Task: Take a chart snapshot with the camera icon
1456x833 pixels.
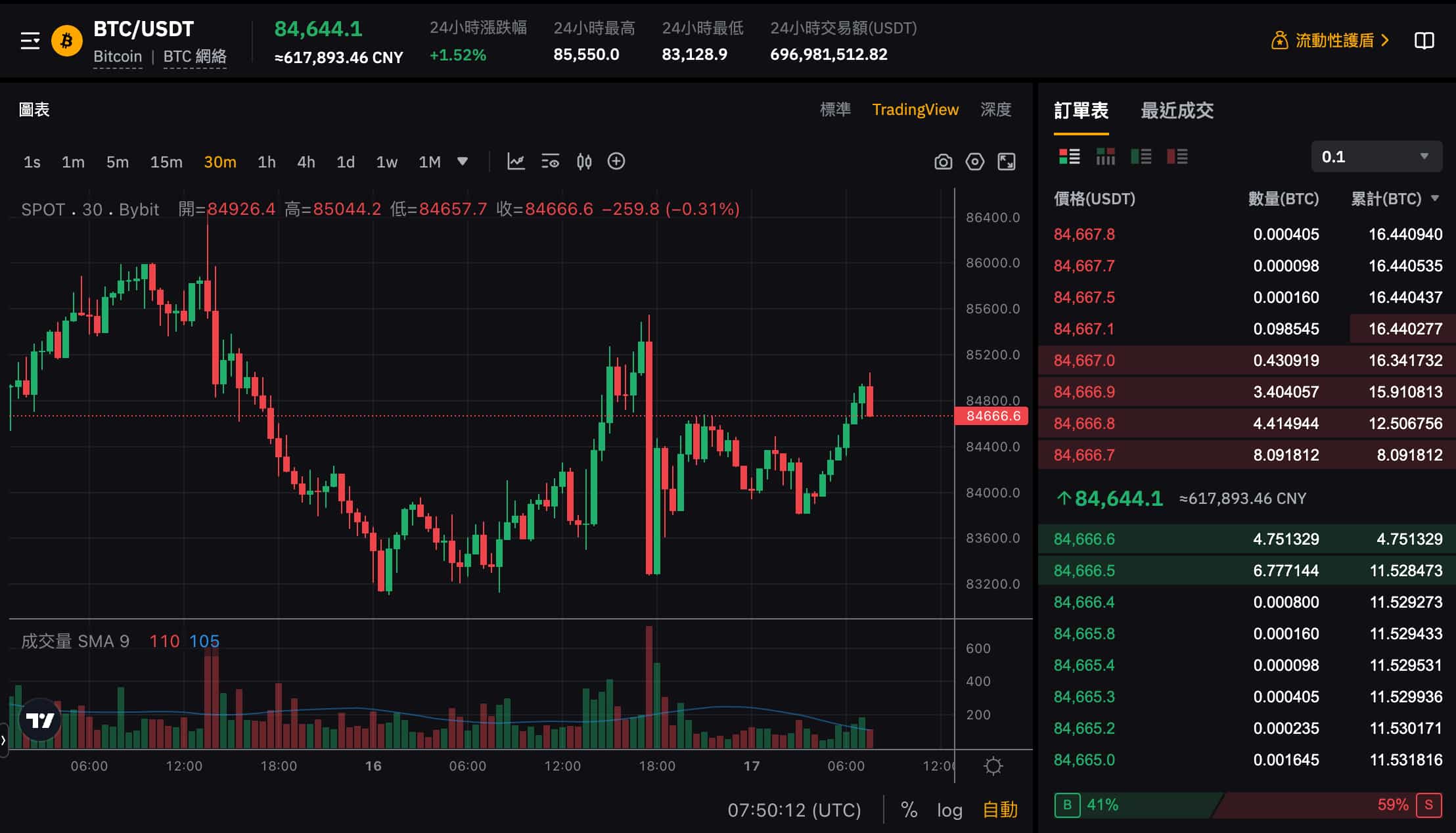Action: 943,162
